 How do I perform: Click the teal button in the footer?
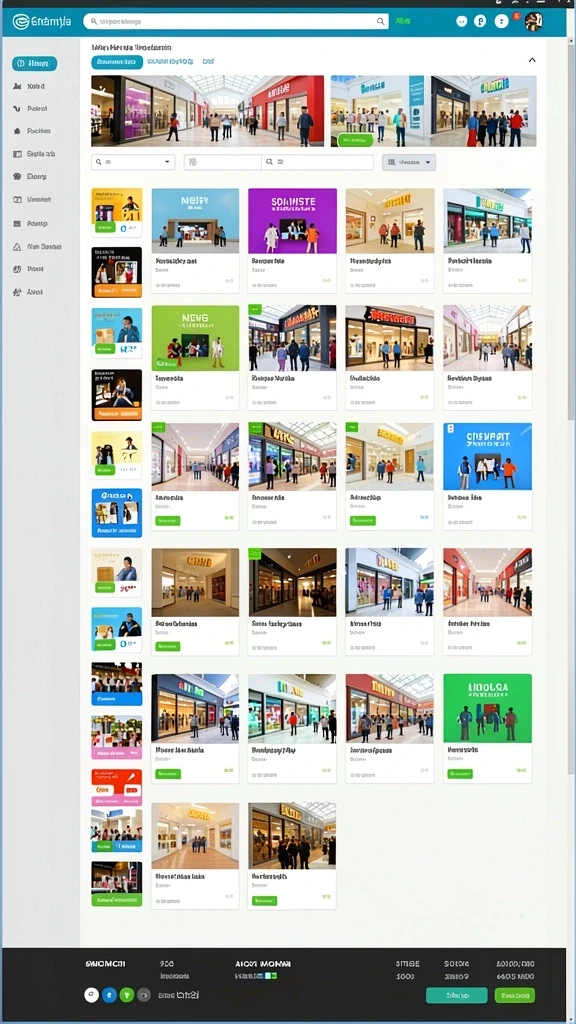(456, 995)
